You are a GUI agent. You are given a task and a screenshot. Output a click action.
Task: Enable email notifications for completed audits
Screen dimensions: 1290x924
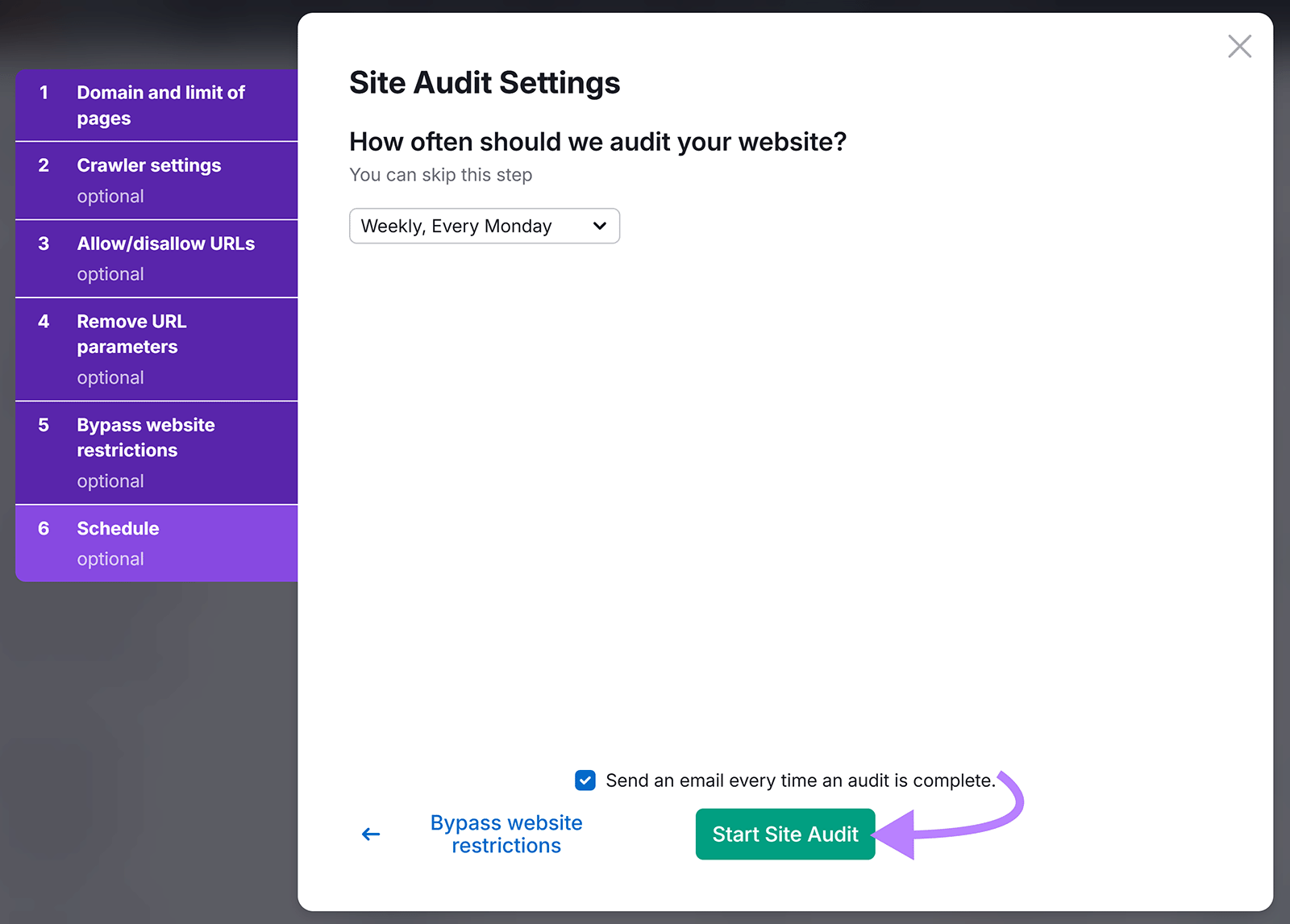click(x=585, y=780)
